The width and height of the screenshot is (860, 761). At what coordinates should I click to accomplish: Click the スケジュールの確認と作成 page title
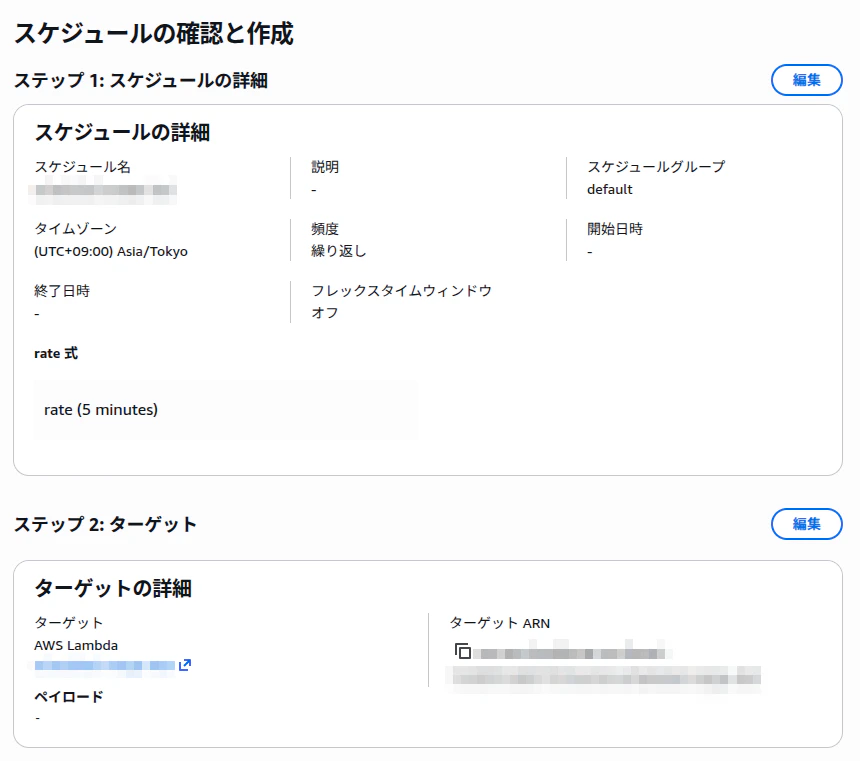pyautogui.click(x=154, y=33)
